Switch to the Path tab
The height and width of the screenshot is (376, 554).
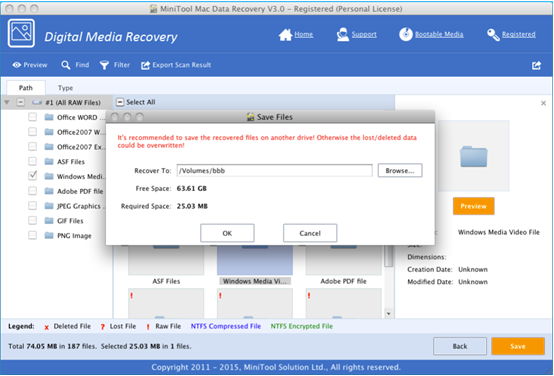(26, 88)
